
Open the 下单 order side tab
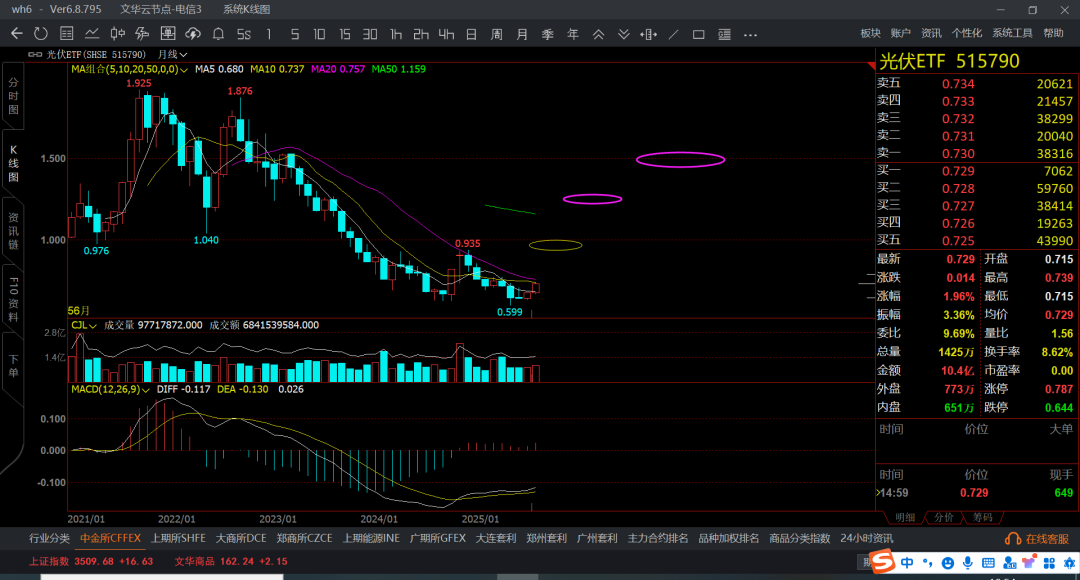13,366
